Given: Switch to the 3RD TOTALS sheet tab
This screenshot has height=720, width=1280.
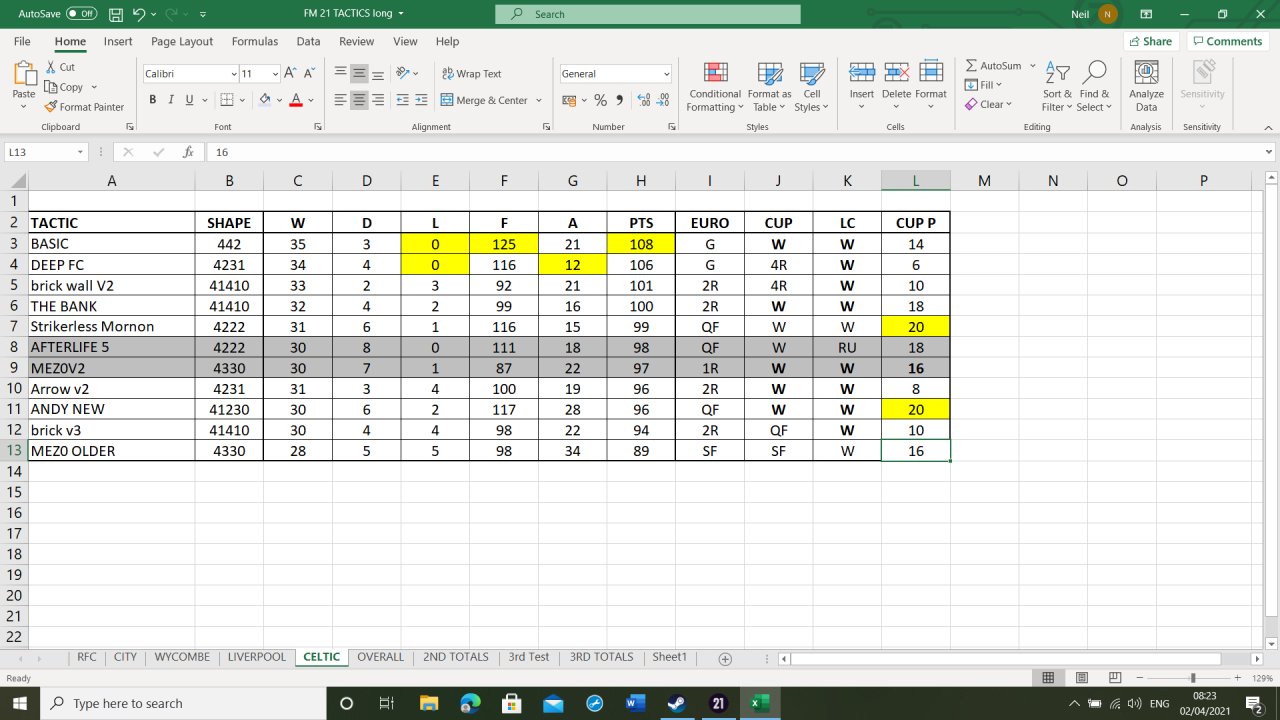Looking at the screenshot, I should pyautogui.click(x=602, y=657).
